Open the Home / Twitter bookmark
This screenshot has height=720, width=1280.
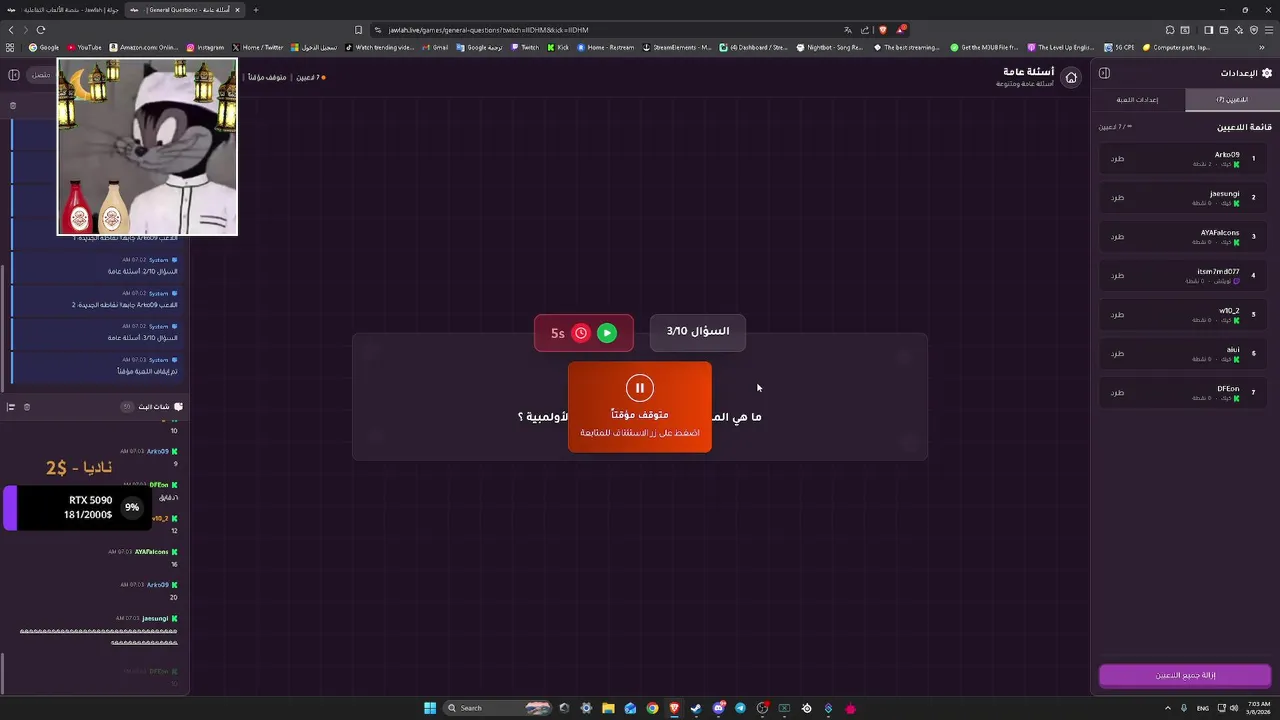point(258,47)
